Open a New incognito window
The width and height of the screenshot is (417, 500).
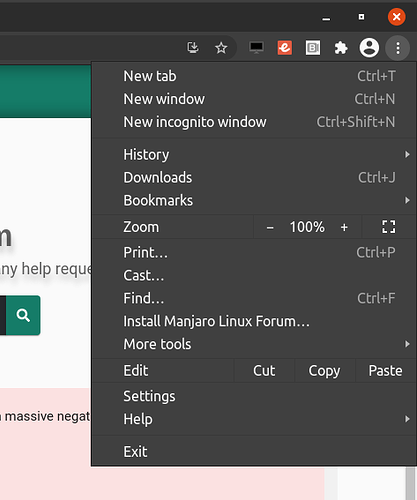(254, 122)
